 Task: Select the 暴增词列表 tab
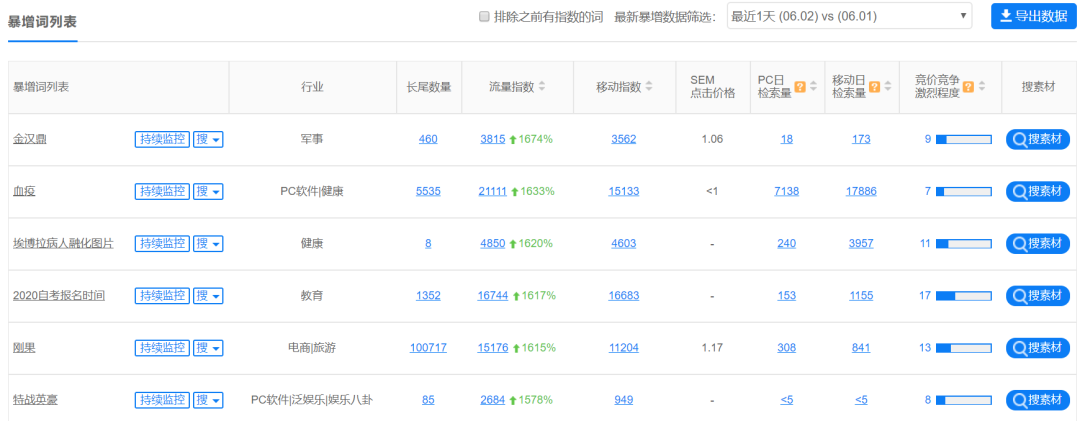point(42,21)
